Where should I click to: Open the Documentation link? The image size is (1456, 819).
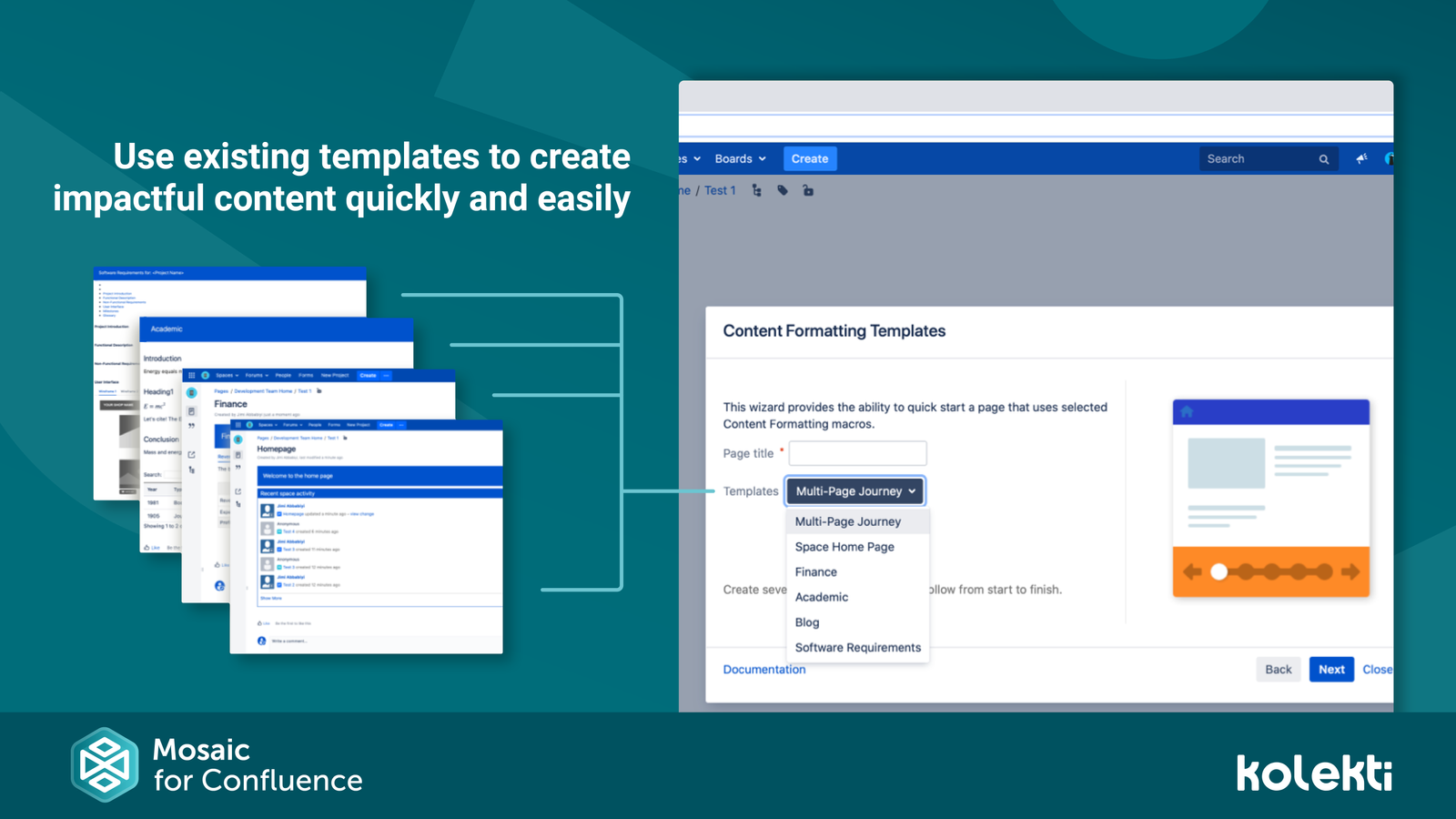[x=764, y=669]
